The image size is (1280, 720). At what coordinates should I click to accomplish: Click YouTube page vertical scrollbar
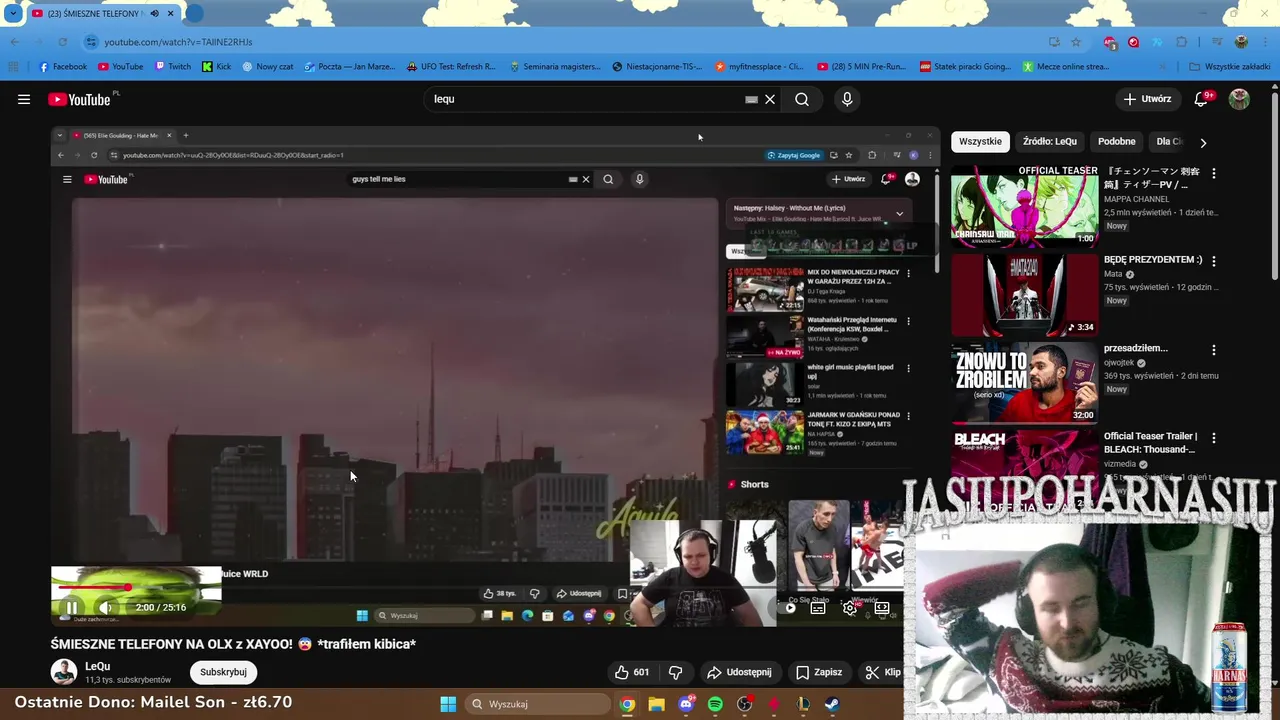coord(1275,185)
